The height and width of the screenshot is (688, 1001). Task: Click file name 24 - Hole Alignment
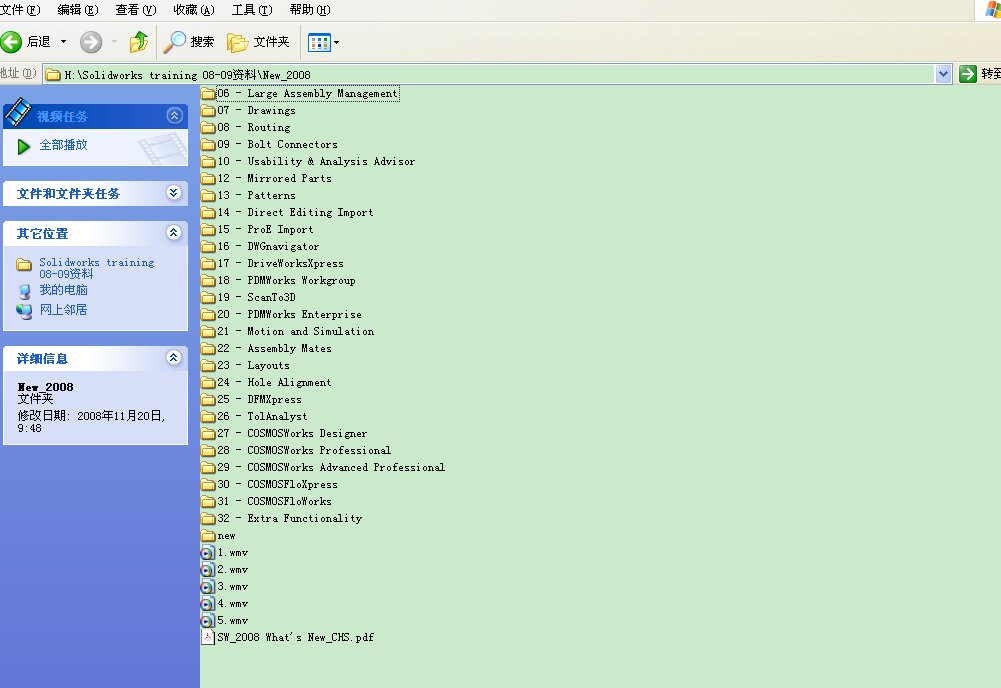coord(275,382)
